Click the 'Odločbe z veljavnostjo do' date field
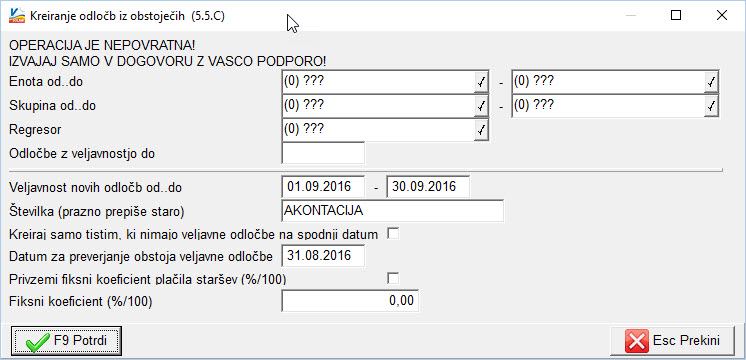Screen dimensions: 746x360 click(324, 153)
